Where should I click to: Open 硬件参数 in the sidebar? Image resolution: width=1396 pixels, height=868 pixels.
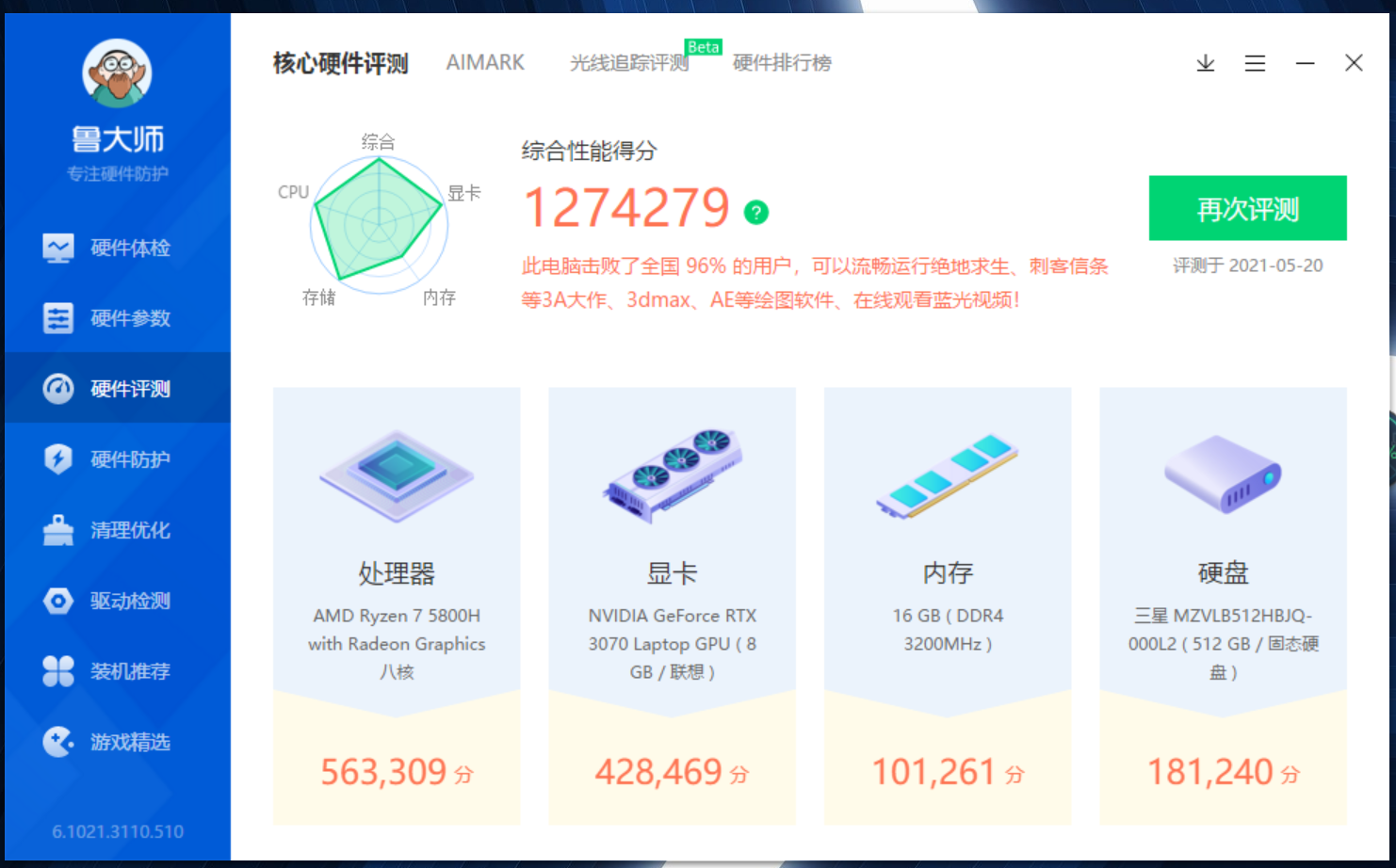pos(118,318)
